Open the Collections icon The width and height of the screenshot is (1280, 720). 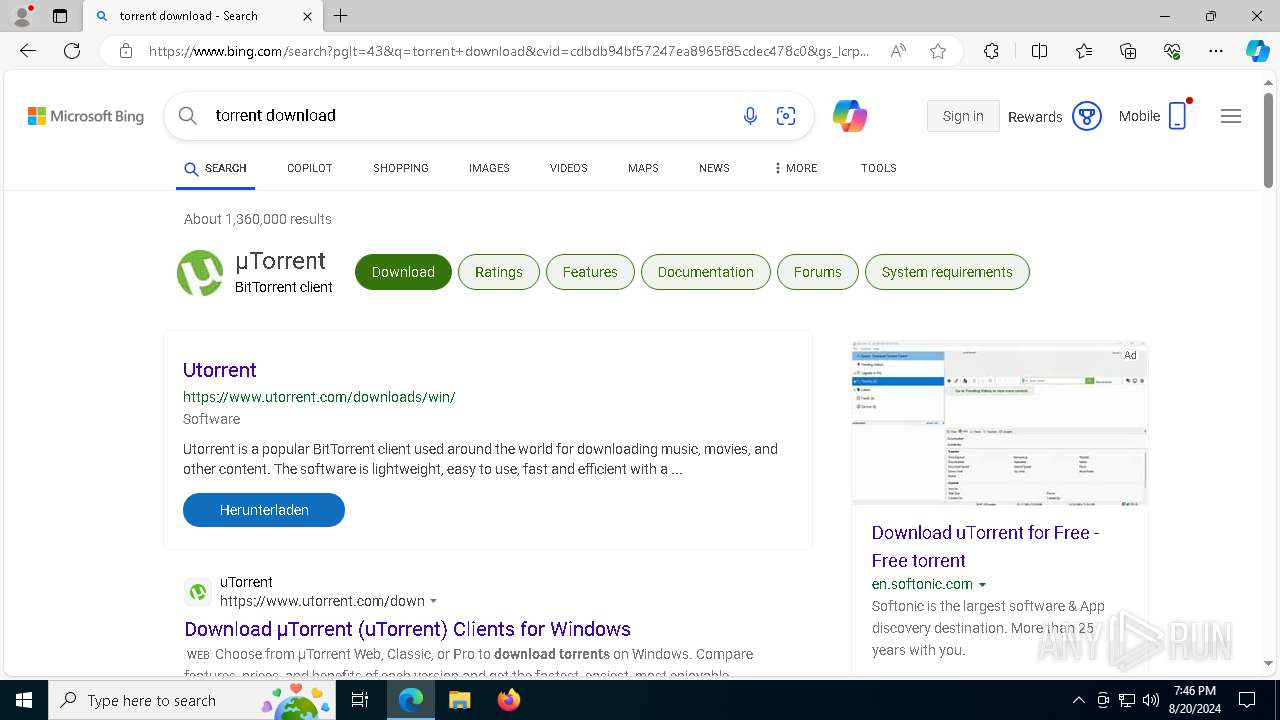coord(1128,51)
